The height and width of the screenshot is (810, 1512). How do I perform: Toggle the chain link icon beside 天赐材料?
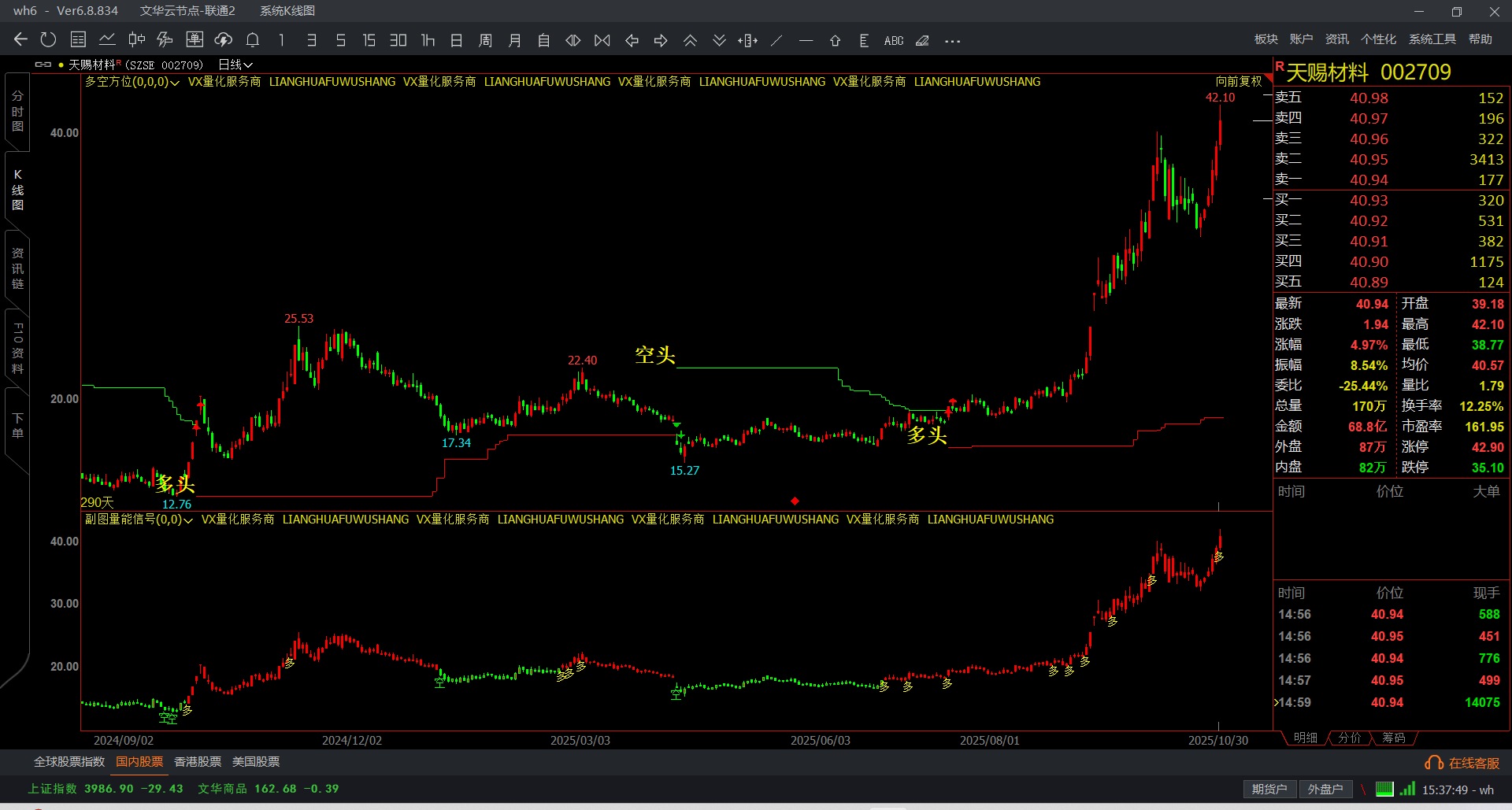[x=43, y=65]
